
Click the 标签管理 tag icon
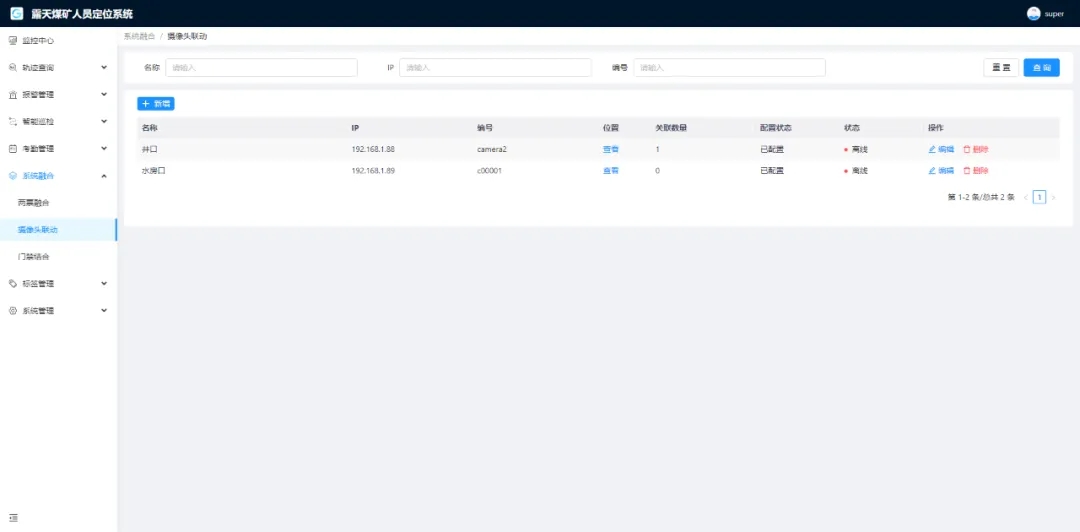(12, 283)
